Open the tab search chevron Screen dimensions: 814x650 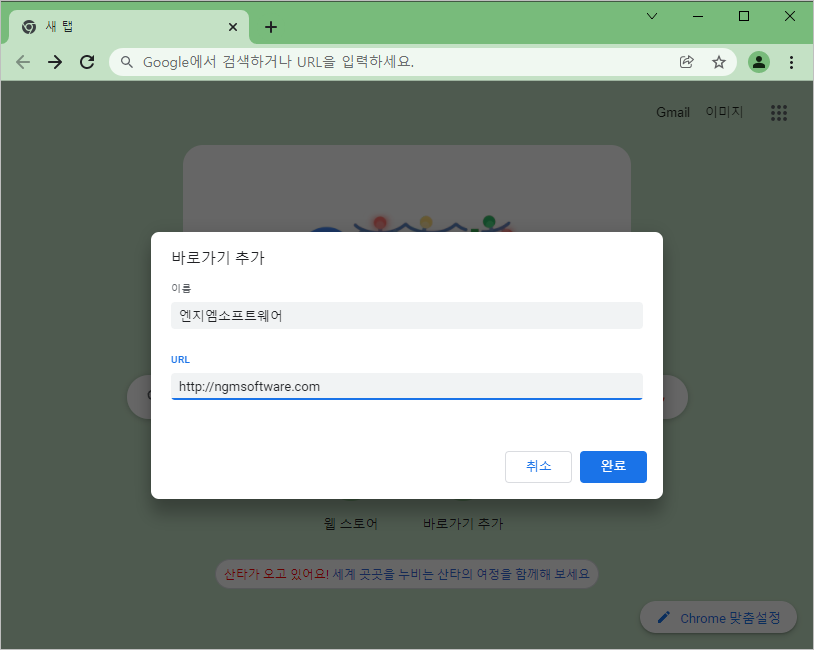(x=652, y=16)
